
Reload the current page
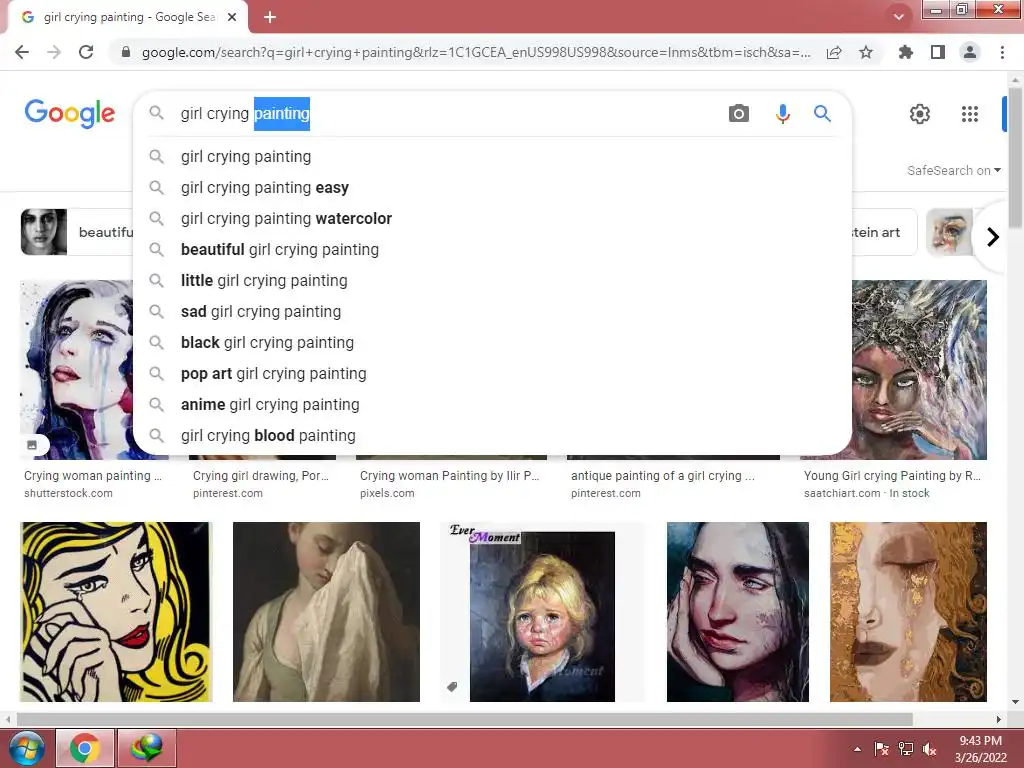pyautogui.click(x=86, y=52)
